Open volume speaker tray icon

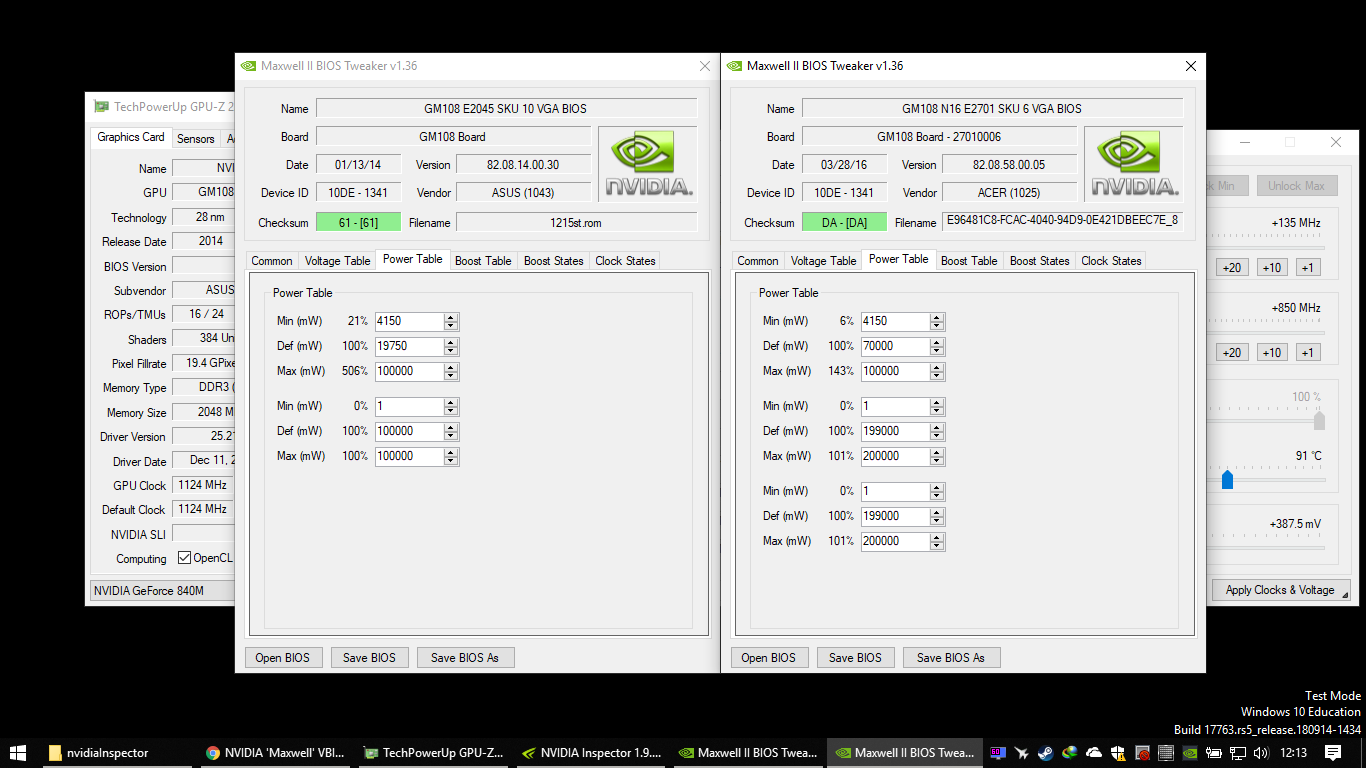pyautogui.click(x=1262, y=753)
